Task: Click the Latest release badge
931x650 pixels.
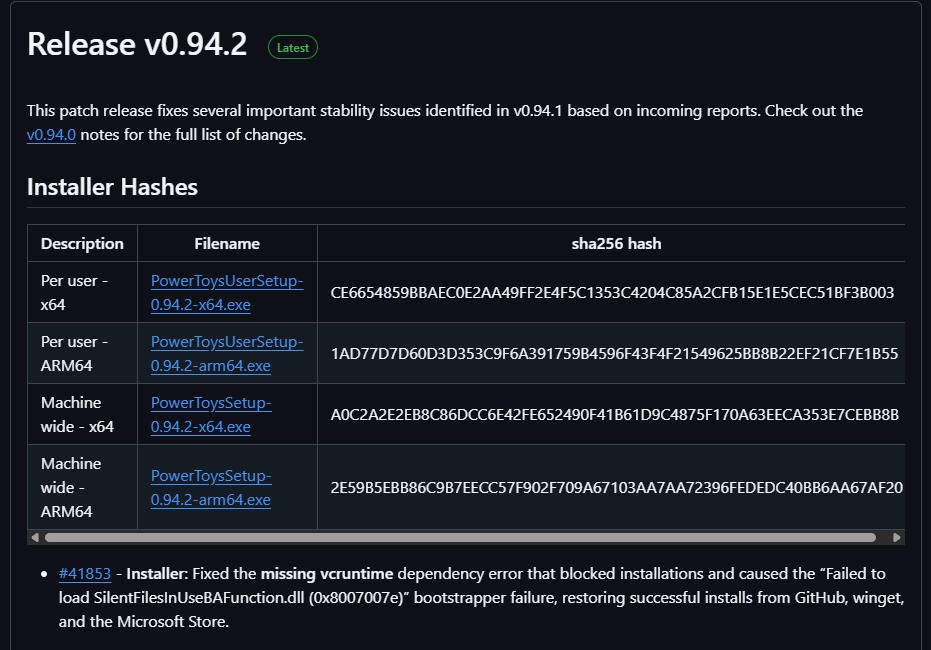Action: coord(292,47)
